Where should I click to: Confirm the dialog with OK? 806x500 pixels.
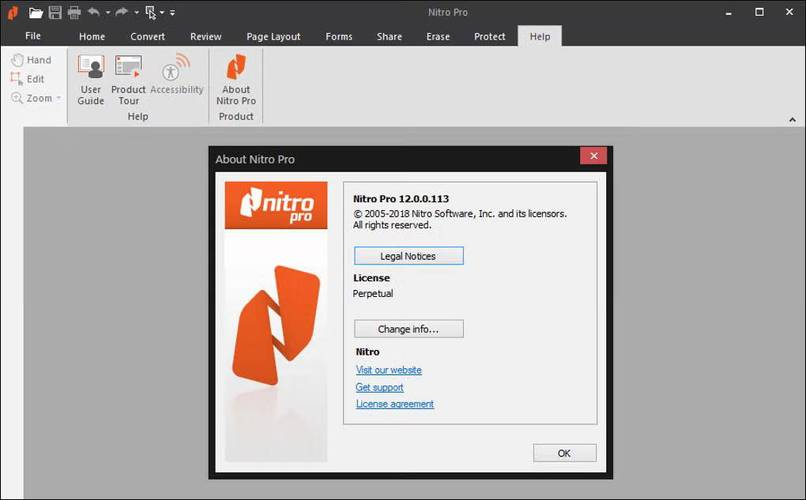click(x=564, y=453)
